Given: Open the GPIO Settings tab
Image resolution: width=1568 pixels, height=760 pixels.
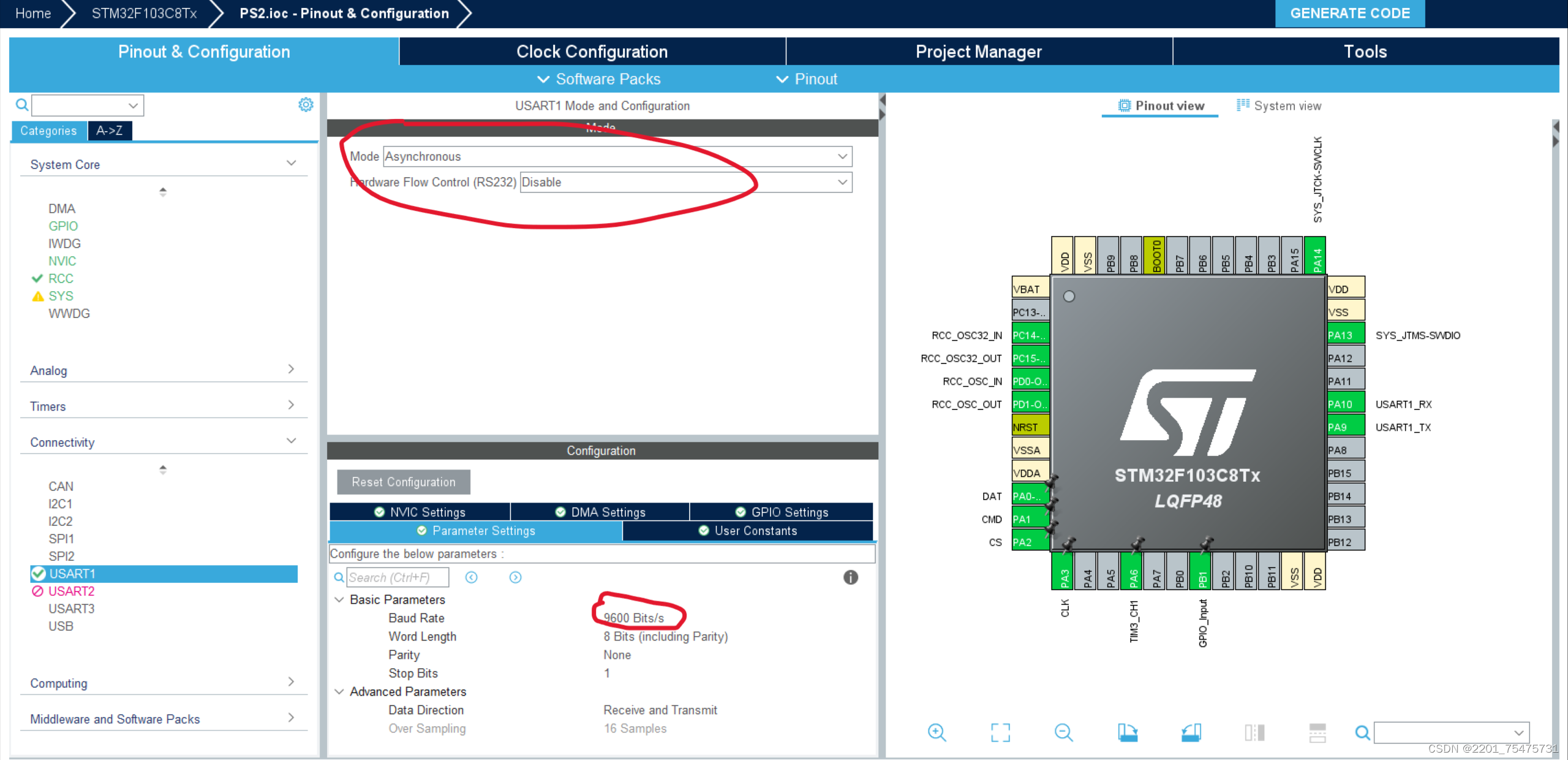Looking at the screenshot, I should [781, 512].
